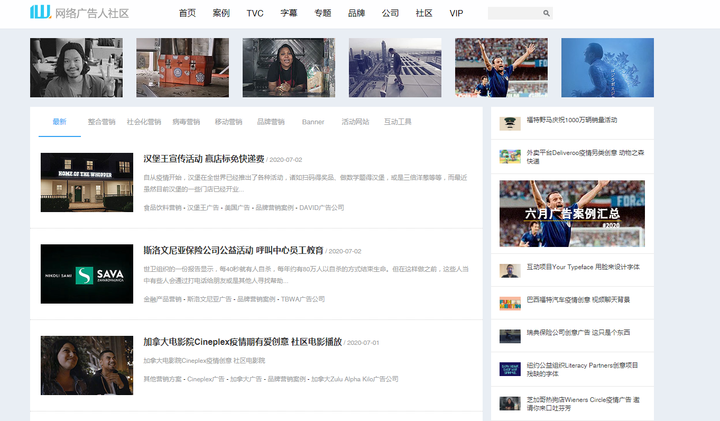Click the 汉堡王广告 tag

click(x=203, y=208)
